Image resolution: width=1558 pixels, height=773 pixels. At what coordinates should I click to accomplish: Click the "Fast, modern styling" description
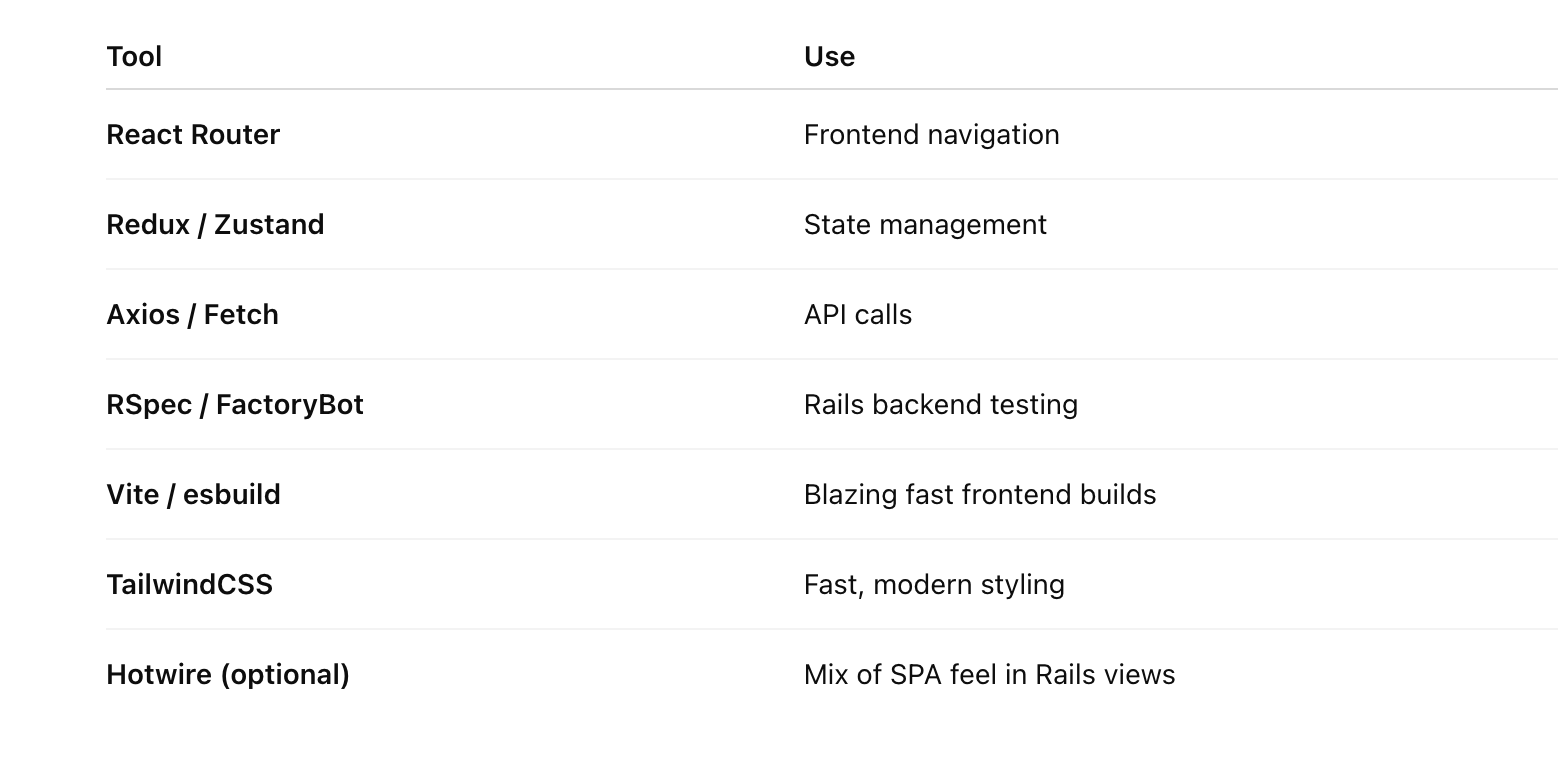click(934, 585)
